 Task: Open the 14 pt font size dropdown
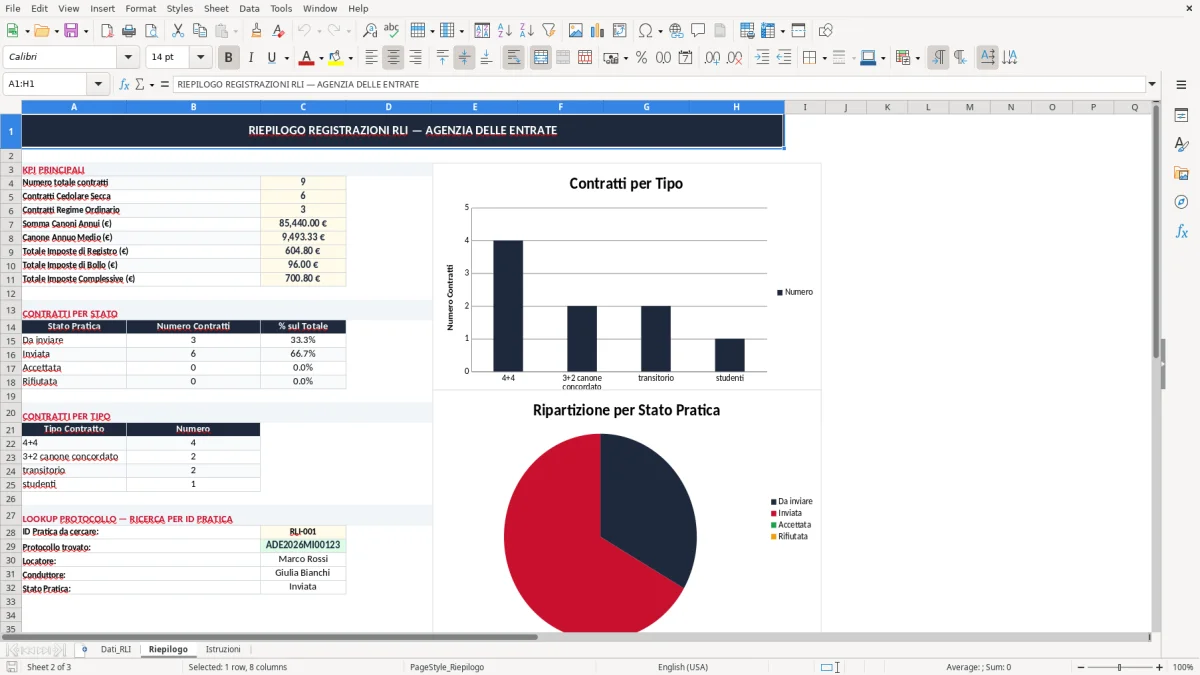point(201,58)
